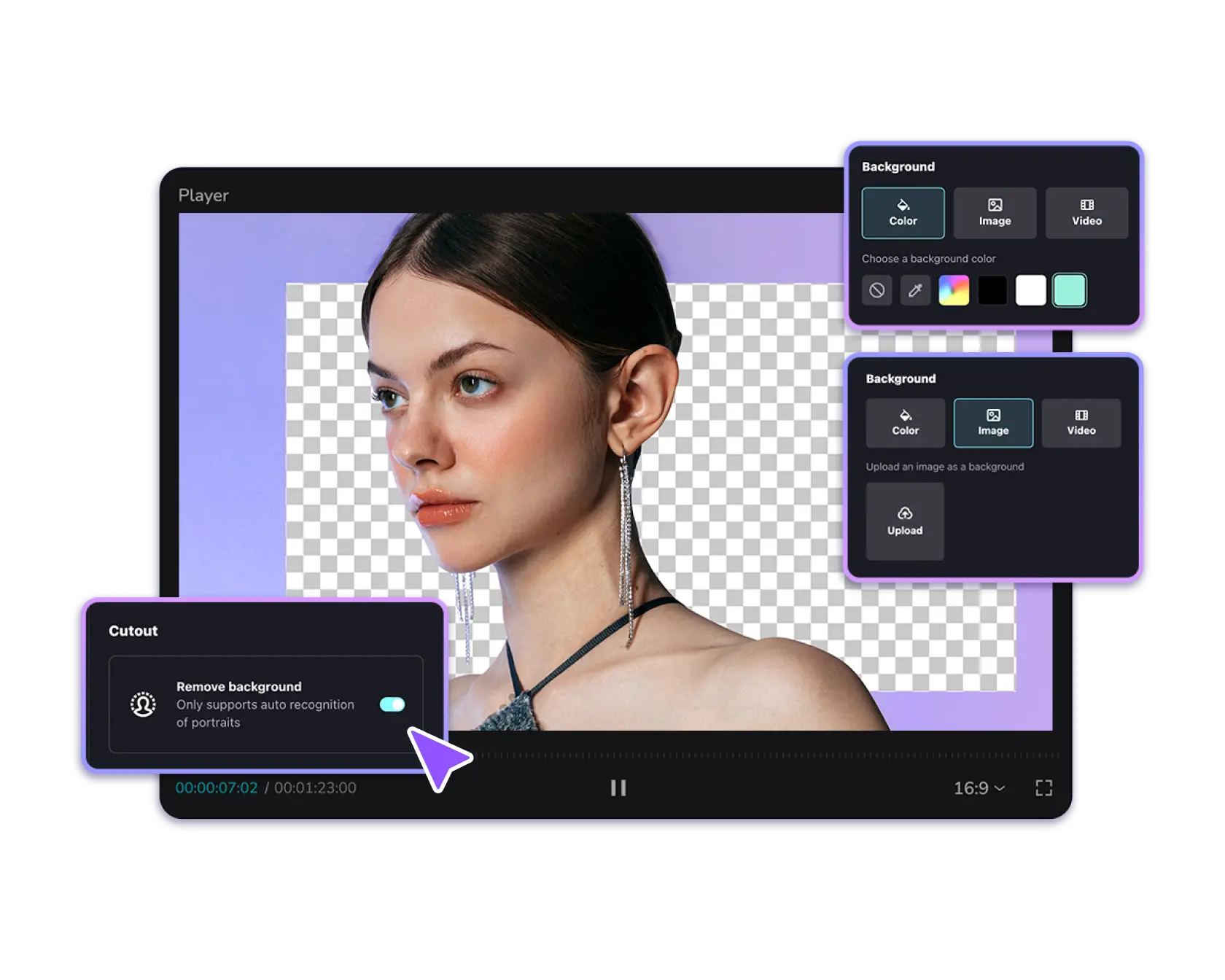The height and width of the screenshot is (980, 1225).
Task: Click the Upload button to add a background image
Action: tap(904, 521)
